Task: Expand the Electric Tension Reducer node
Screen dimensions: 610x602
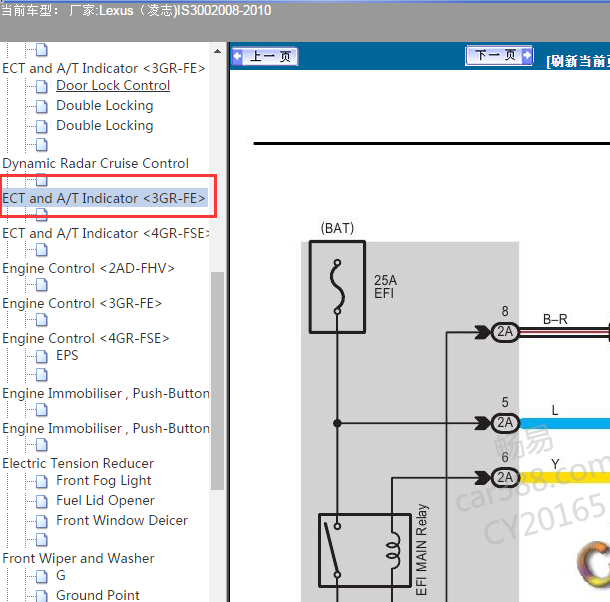Action: point(78,463)
